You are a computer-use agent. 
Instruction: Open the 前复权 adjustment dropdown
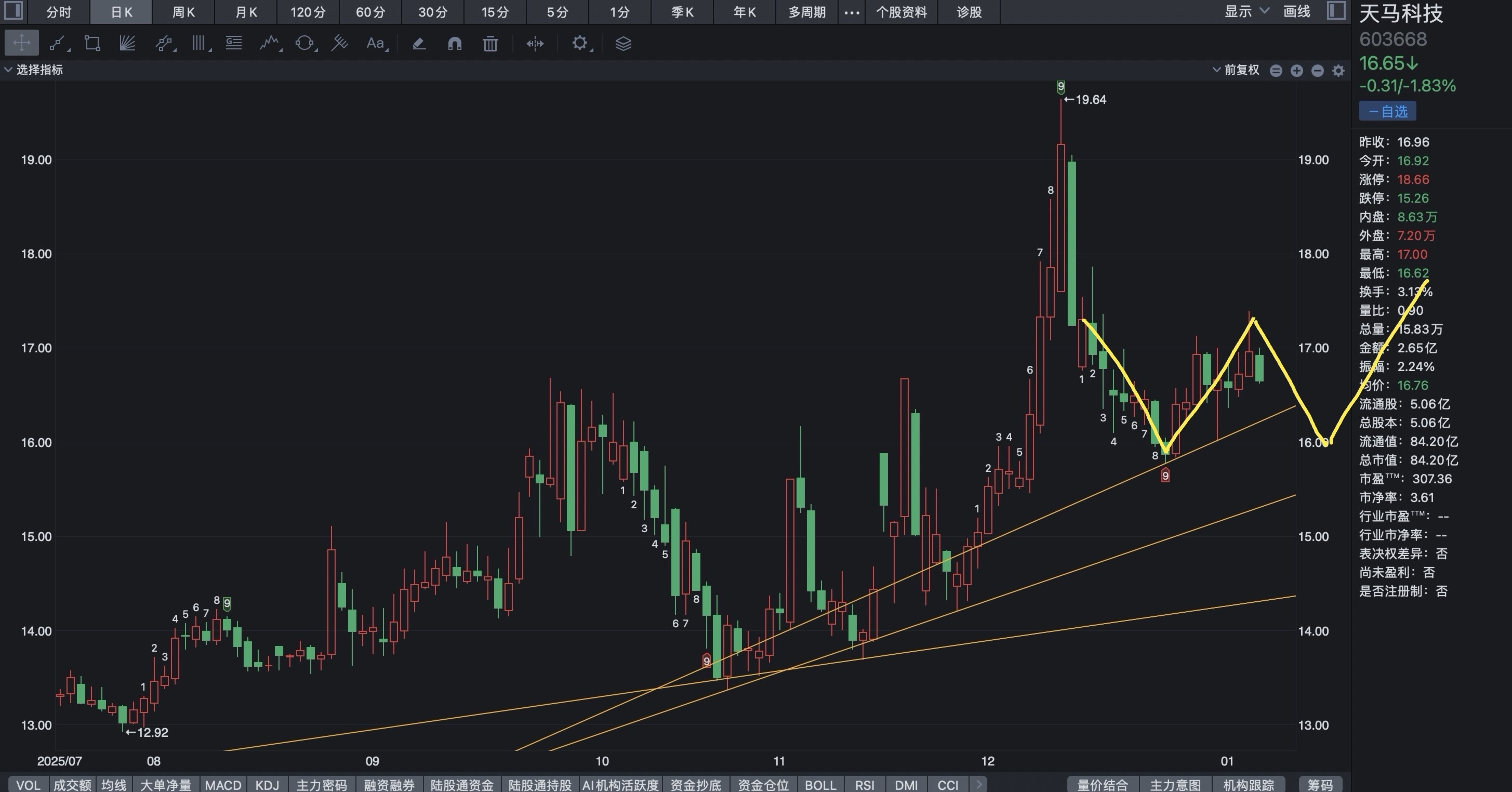(x=1236, y=71)
